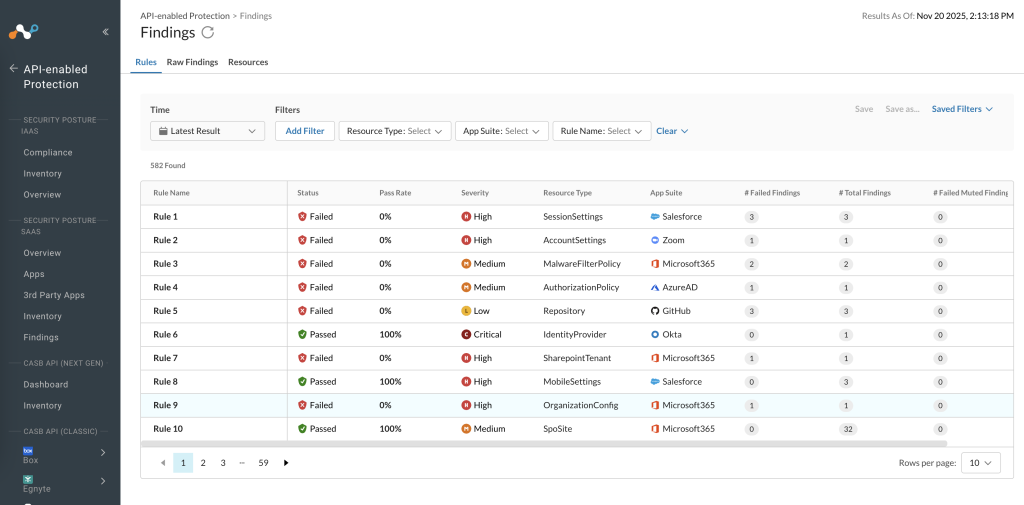
Task: Click the Okta icon in Rule 6 row
Action: (655, 334)
